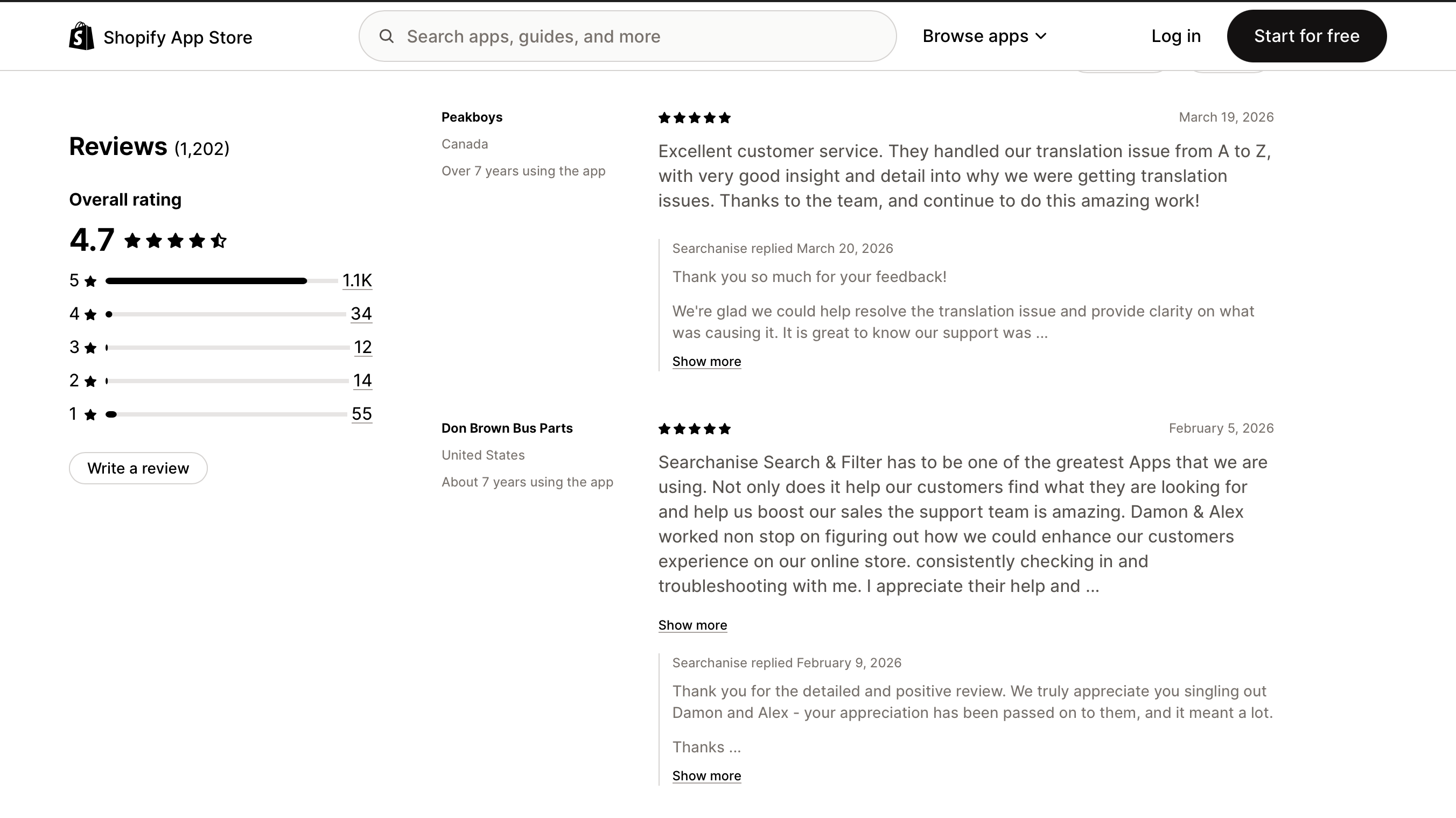Open the Browse apps dropdown
Screen dimensions: 1456x818
tap(985, 36)
